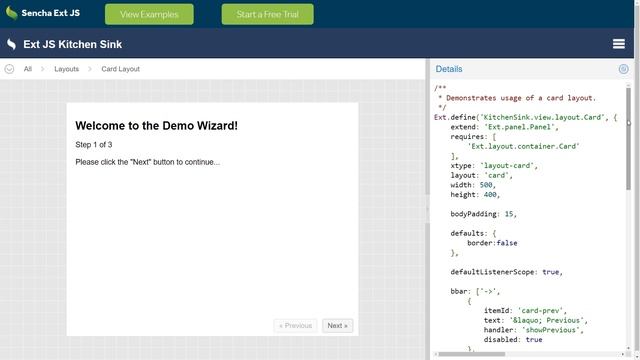Collapse the Details panel via its header icon
Viewport: 640px width, 360px height.
(x=623, y=69)
